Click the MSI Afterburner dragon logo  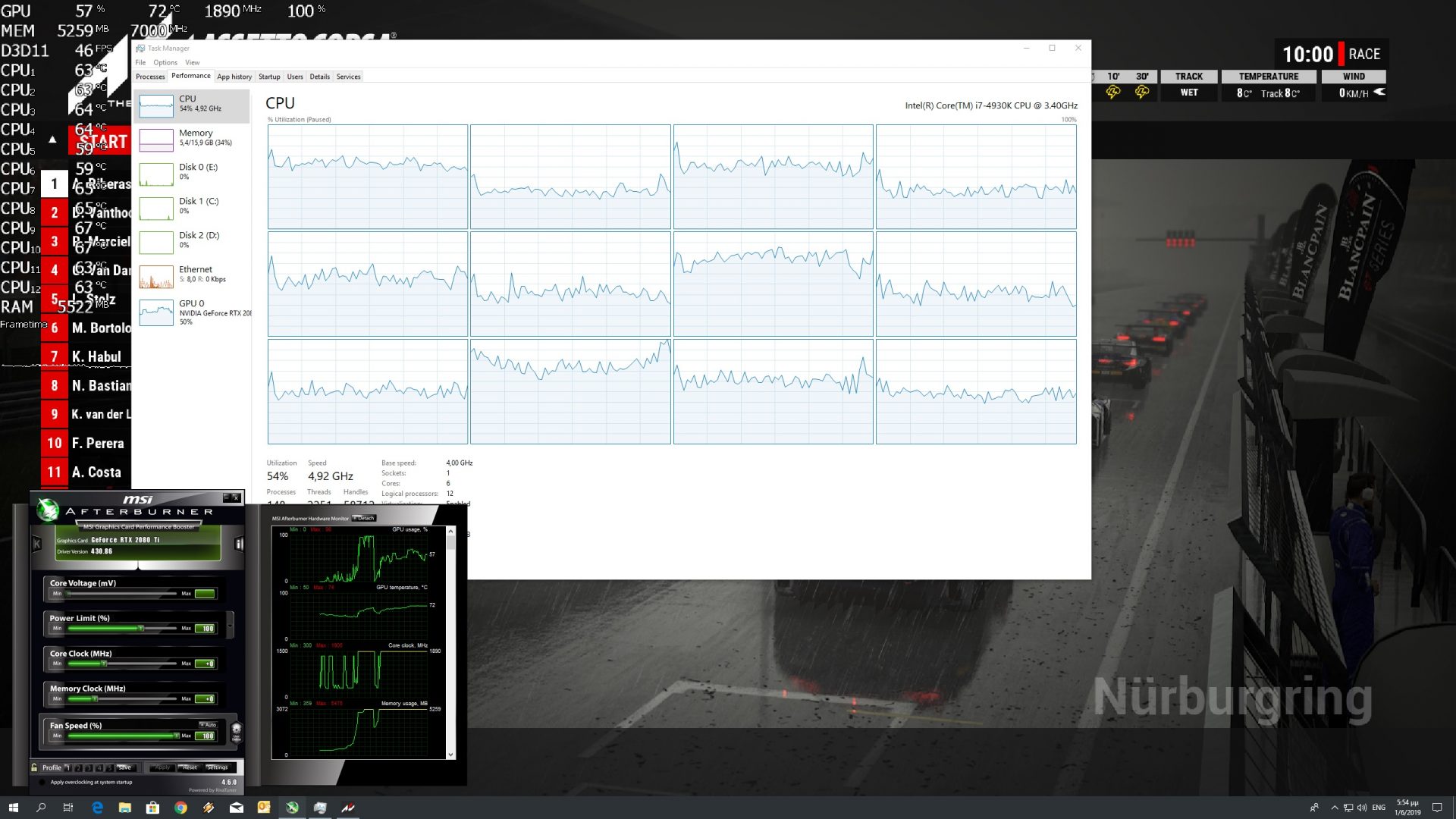[x=48, y=510]
